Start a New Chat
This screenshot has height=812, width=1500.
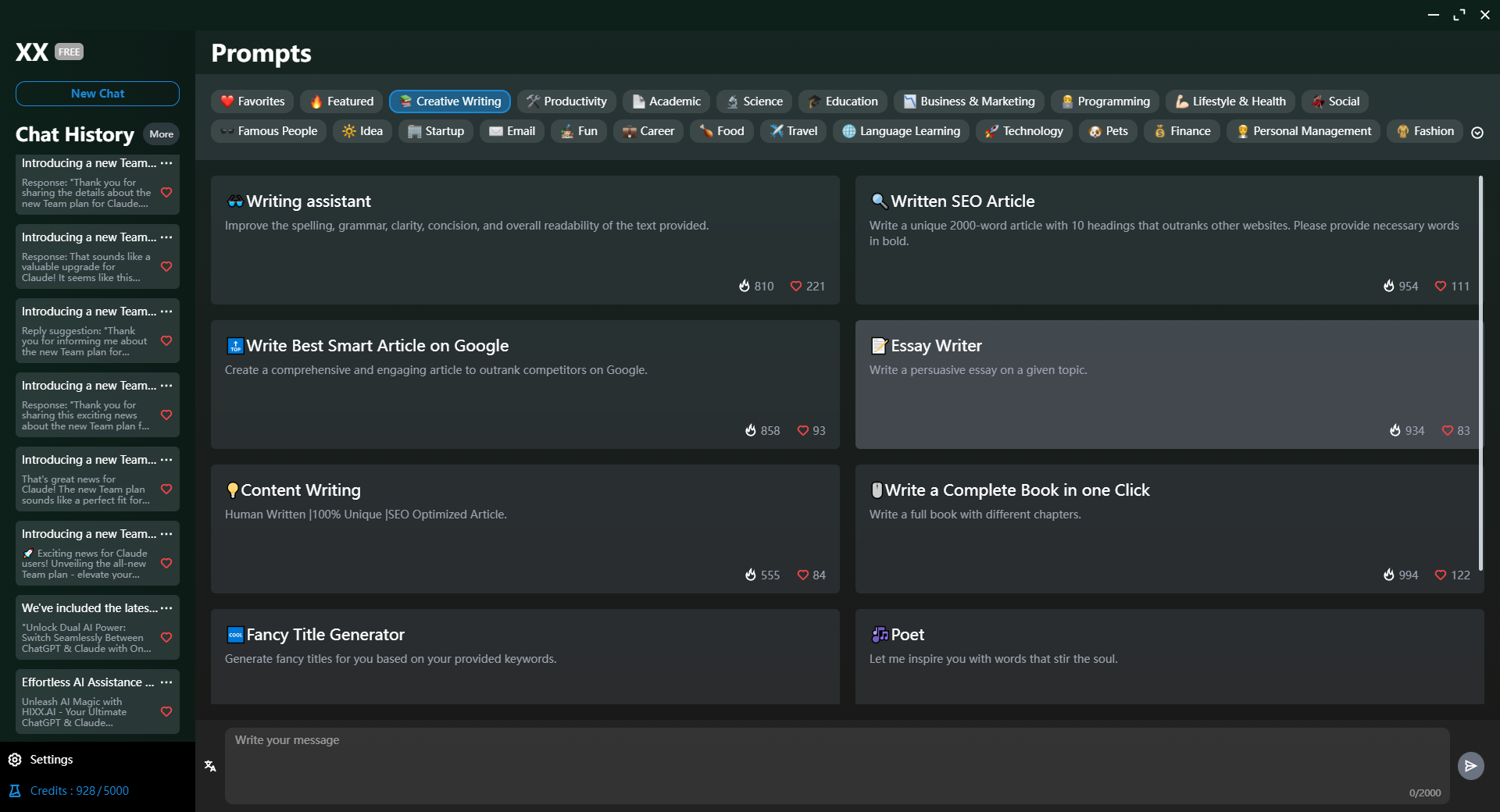(98, 94)
